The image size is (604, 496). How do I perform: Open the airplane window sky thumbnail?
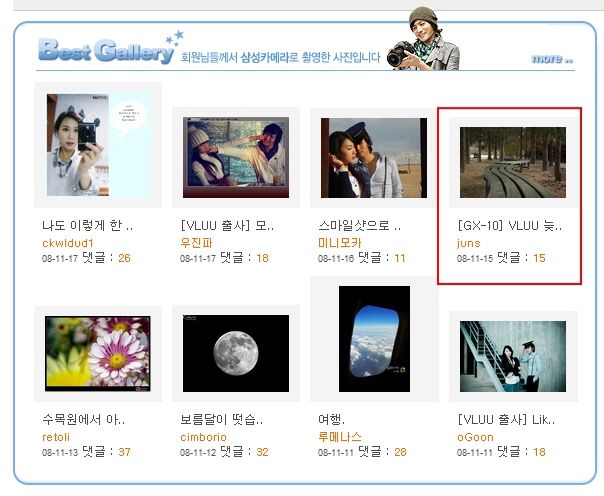click(374, 339)
